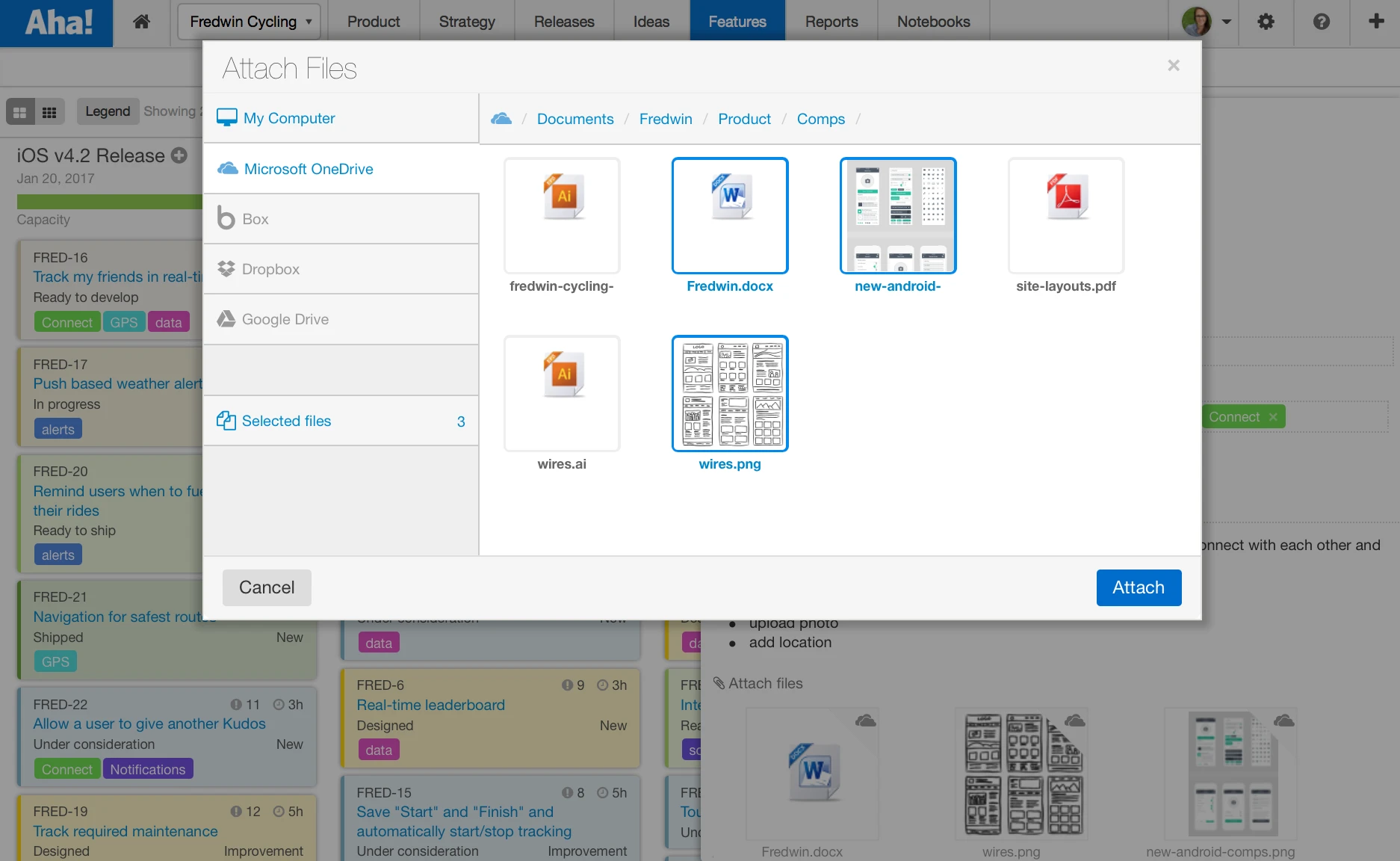Choose My Computer as file source
Image resolution: width=1400 pixels, height=861 pixels.
(x=341, y=118)
